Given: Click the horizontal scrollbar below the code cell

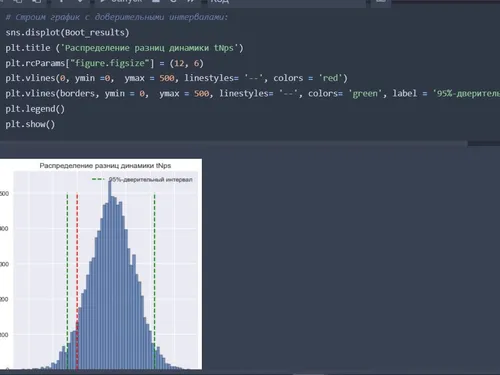Looking at the screenshot, I should [x=233, y=143].
